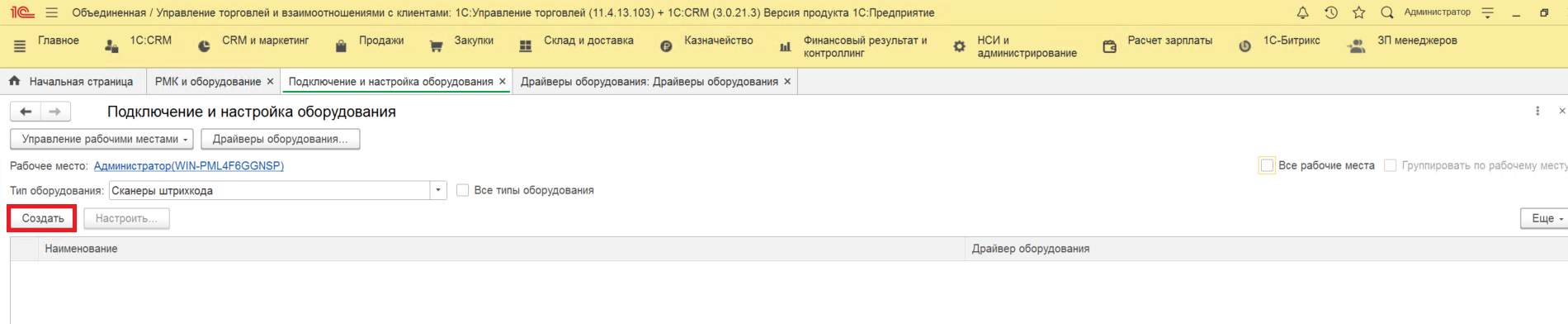This screenshot has width=1568, height=324.
Task: Switch to РМК и оборудование tab
Action: point(208,81)
